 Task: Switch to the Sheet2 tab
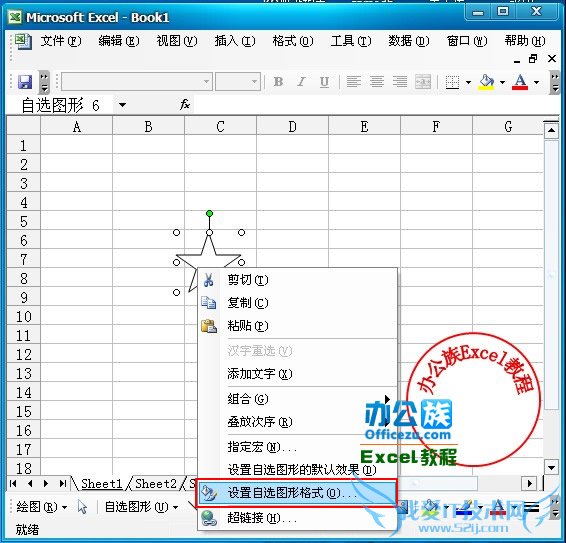coord(156,484)
